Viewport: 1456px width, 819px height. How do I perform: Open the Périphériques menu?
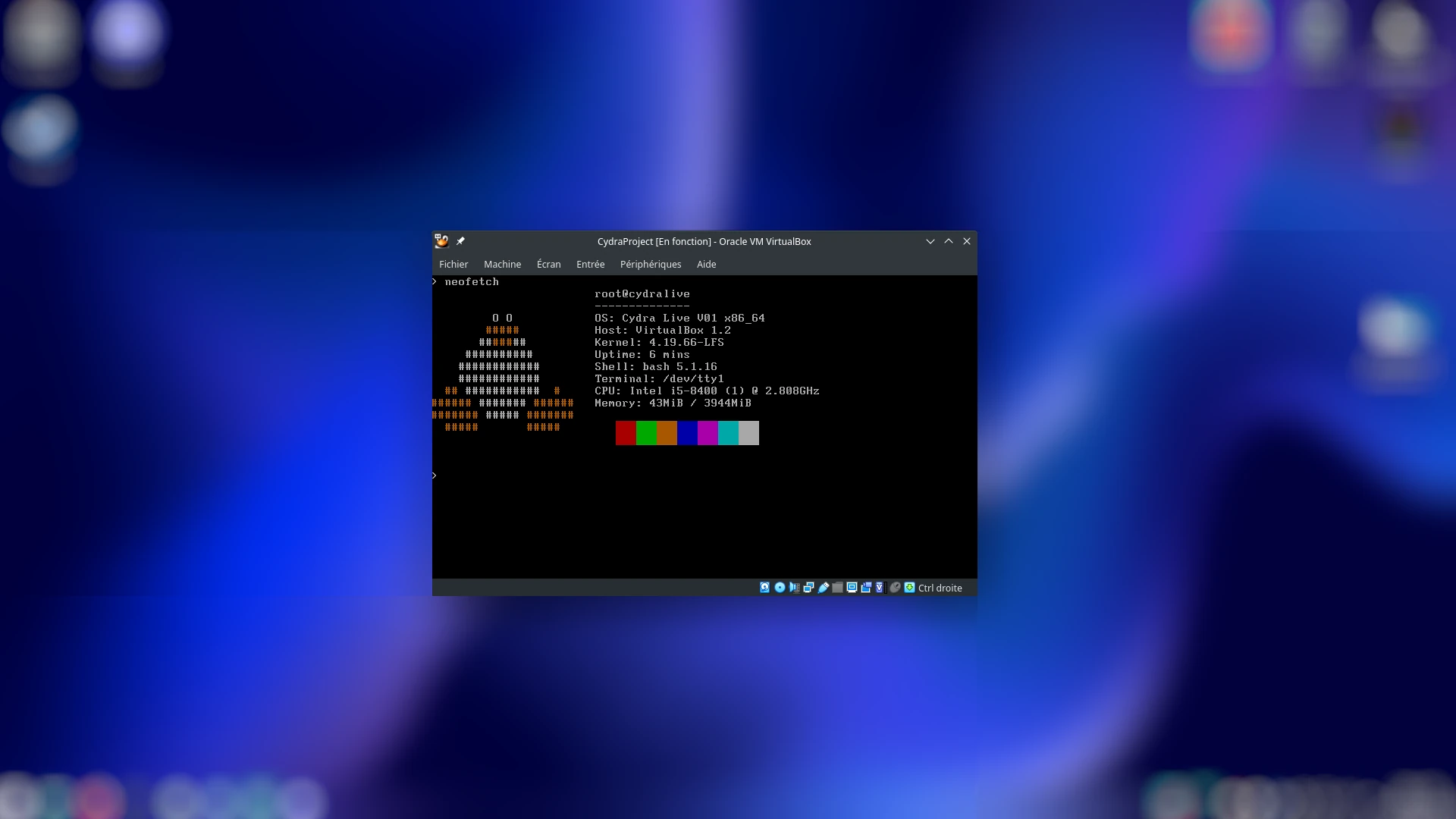(651, 264)
